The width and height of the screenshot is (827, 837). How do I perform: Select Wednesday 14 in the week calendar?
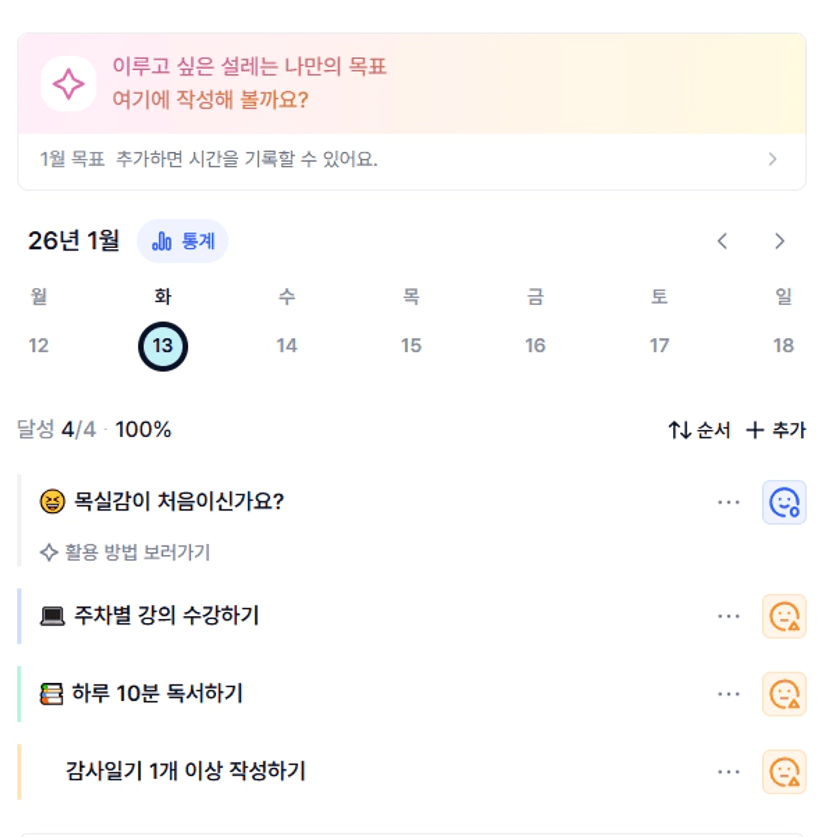click(287, 346)
